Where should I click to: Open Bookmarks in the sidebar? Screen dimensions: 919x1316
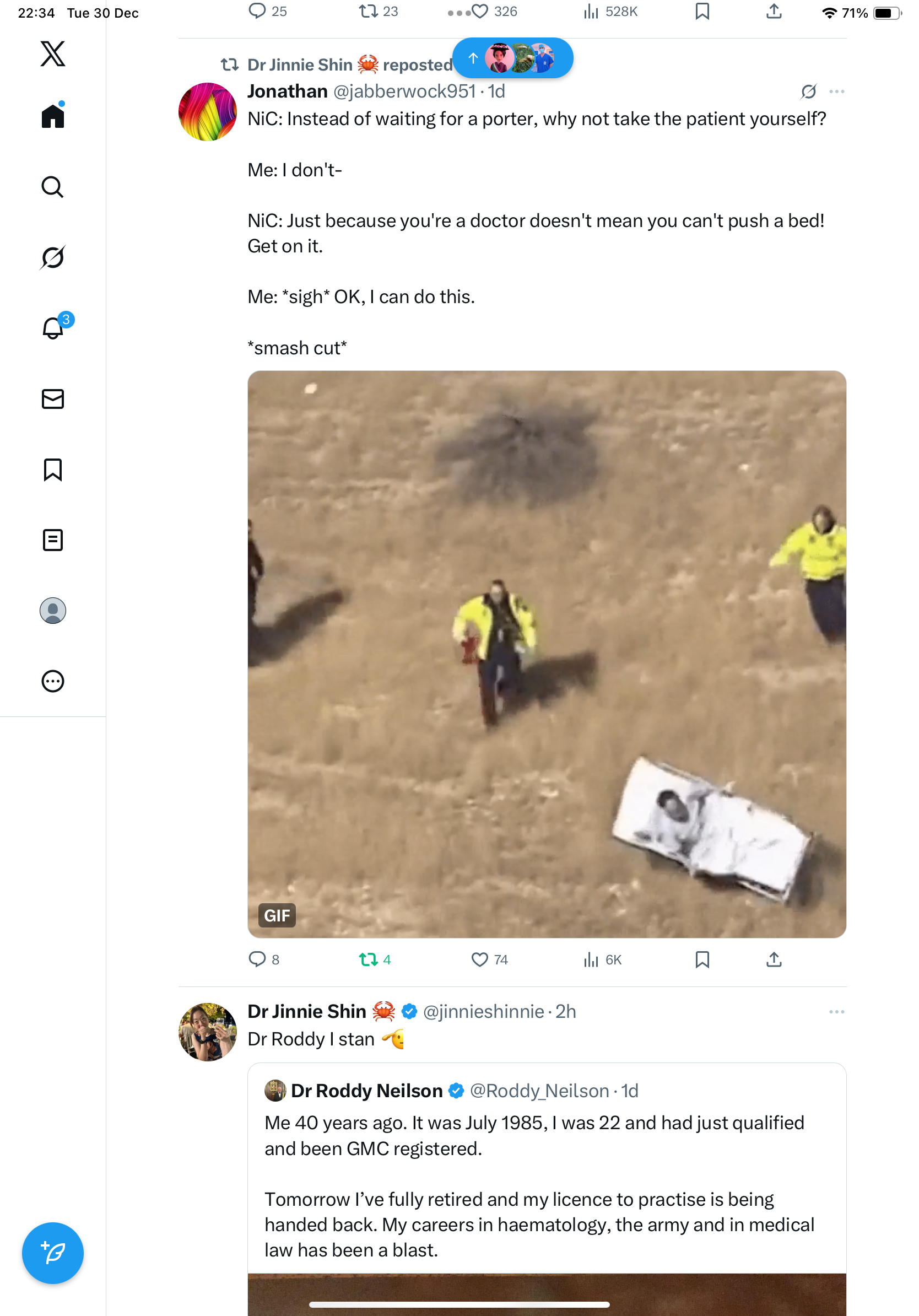click(53, 470)
